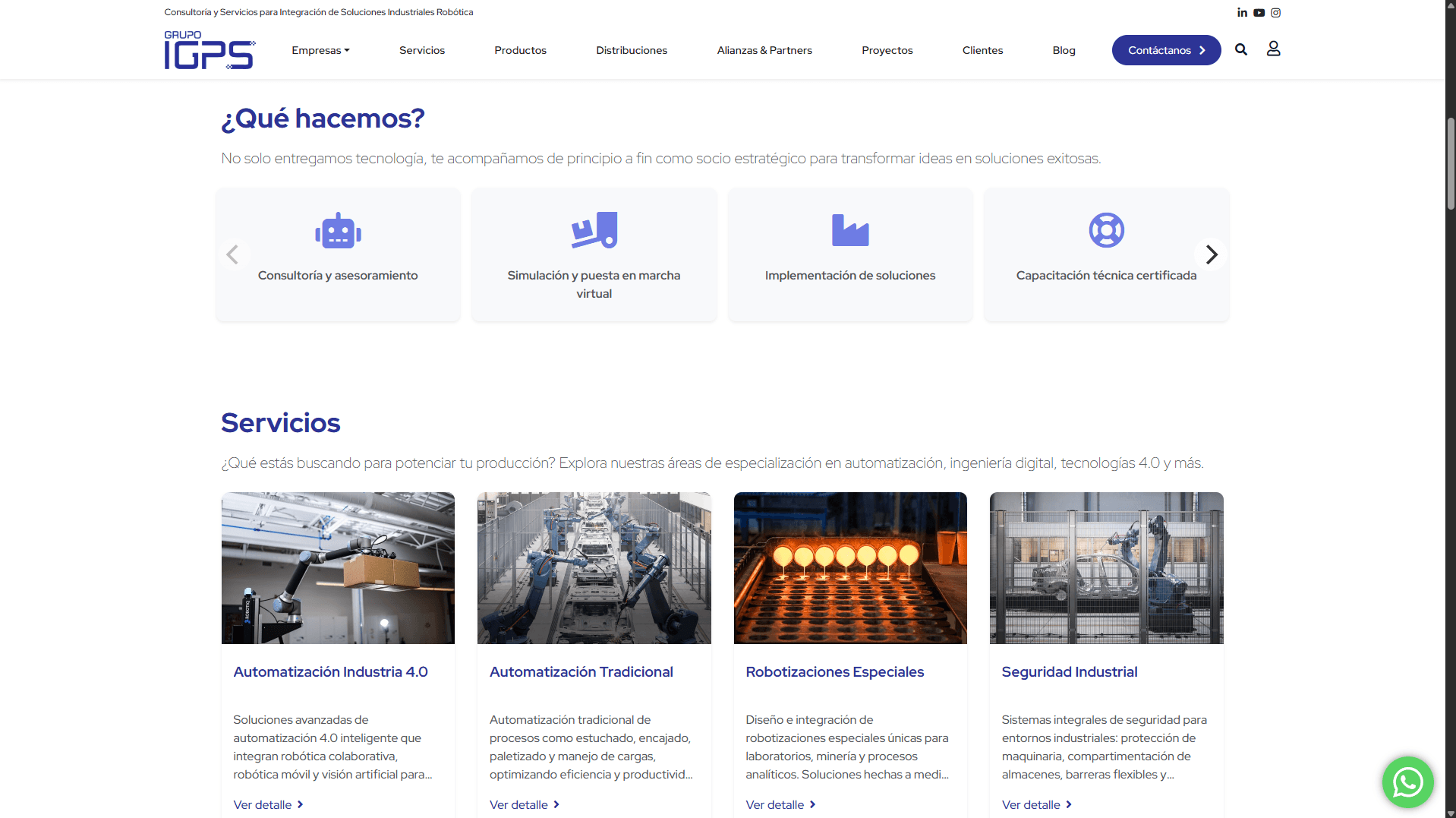
Task: Open Automatización Industria 4.0 image thumbnail
Action: click(x=338, y=568)
